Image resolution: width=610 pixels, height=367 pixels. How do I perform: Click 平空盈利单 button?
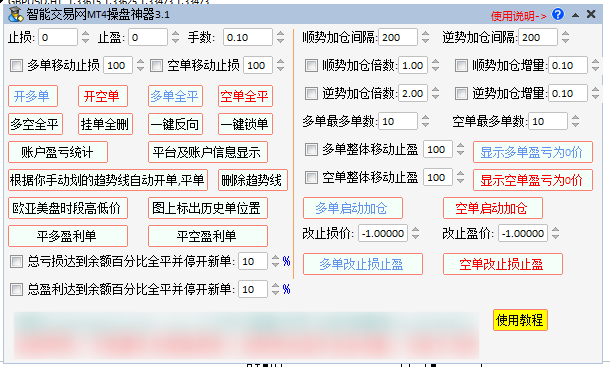point(208,236)
